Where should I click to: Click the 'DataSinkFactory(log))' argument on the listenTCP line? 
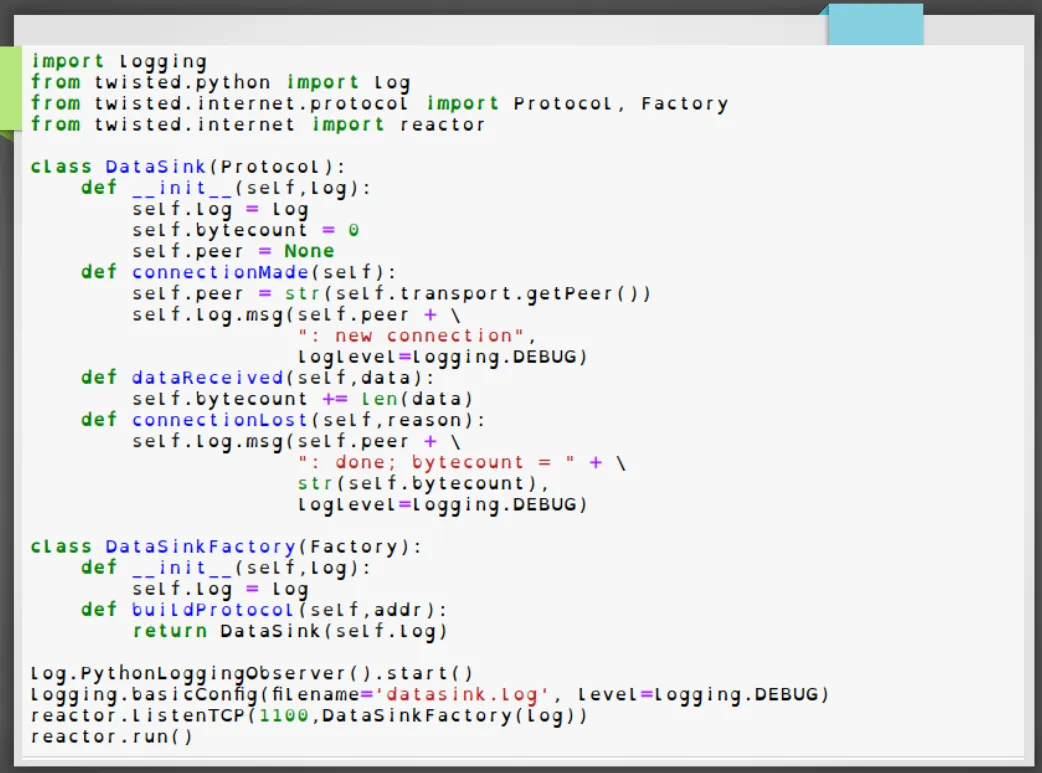click(455, 716)
